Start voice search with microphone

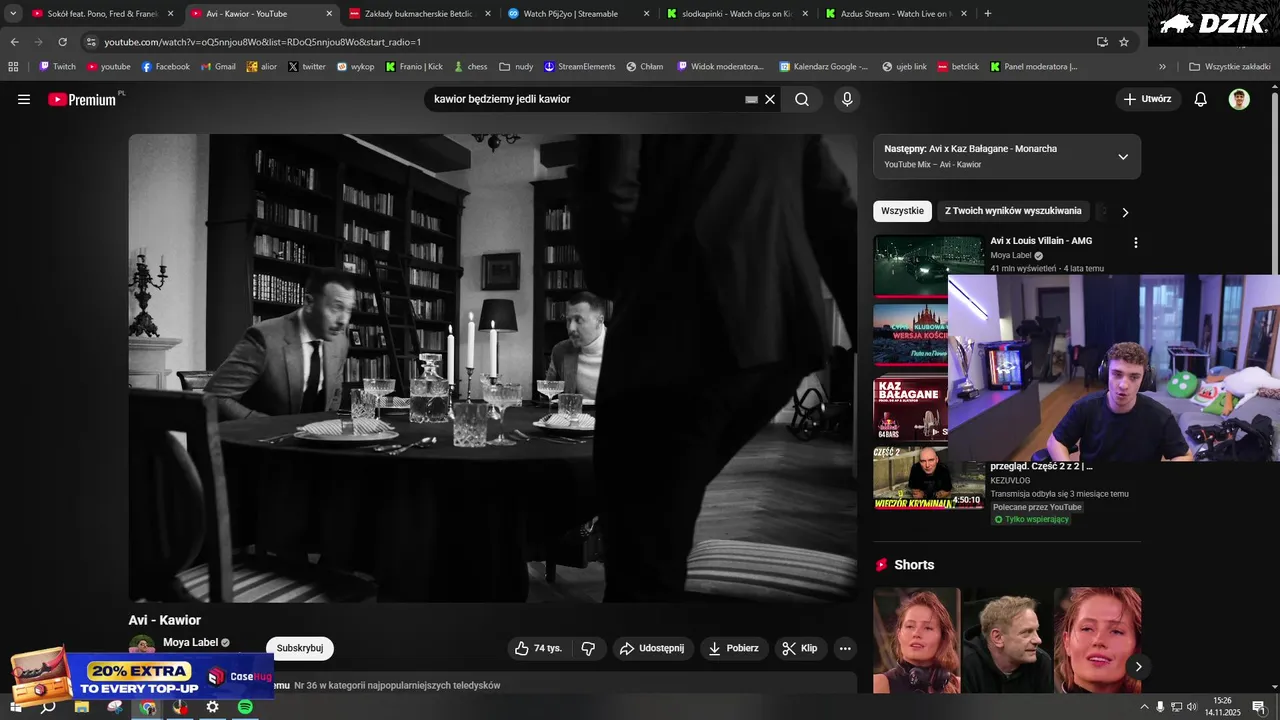point(847,99)
